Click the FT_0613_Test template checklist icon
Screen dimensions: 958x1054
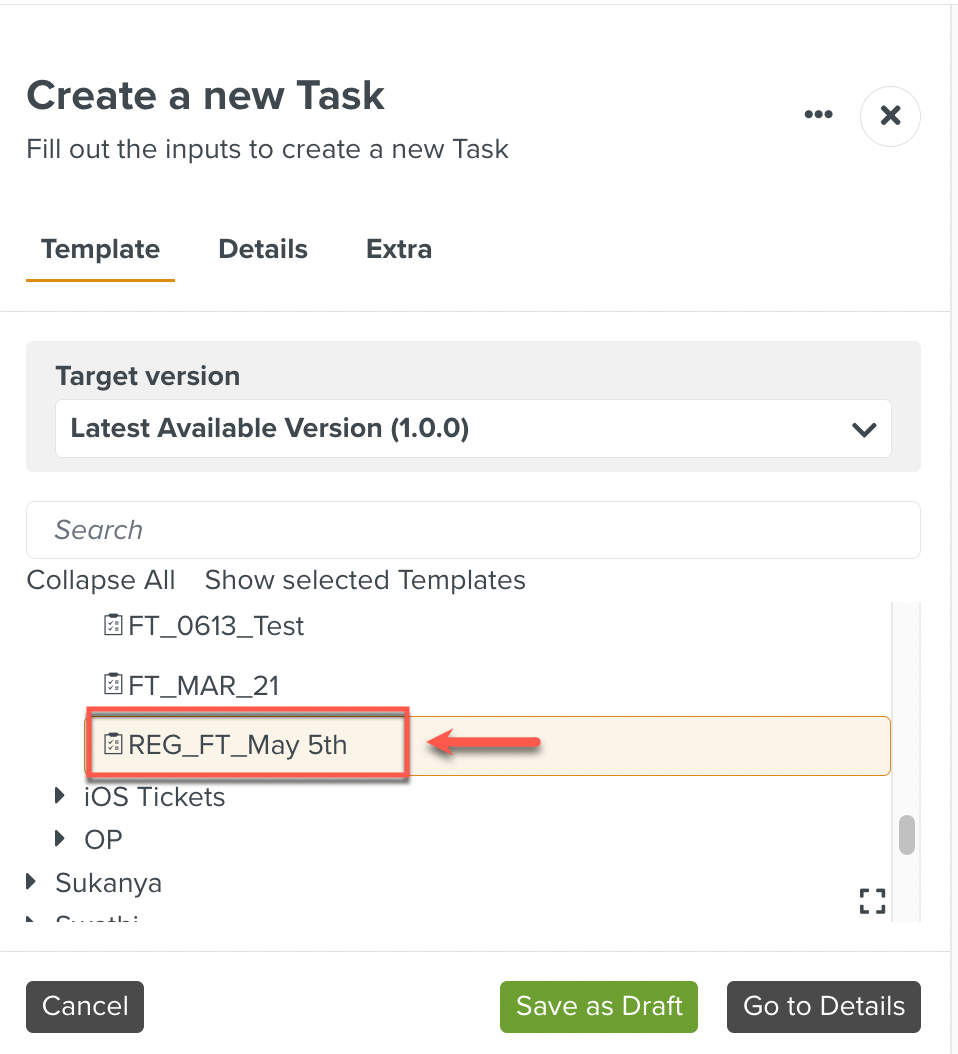113,626
